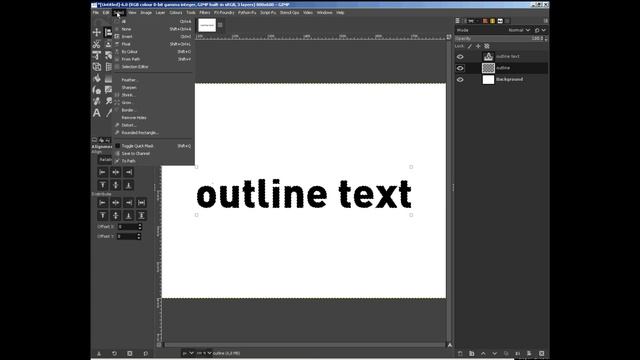
Task: Open the zoom percentage dropdown in status bar
Action: coord(203,353)
